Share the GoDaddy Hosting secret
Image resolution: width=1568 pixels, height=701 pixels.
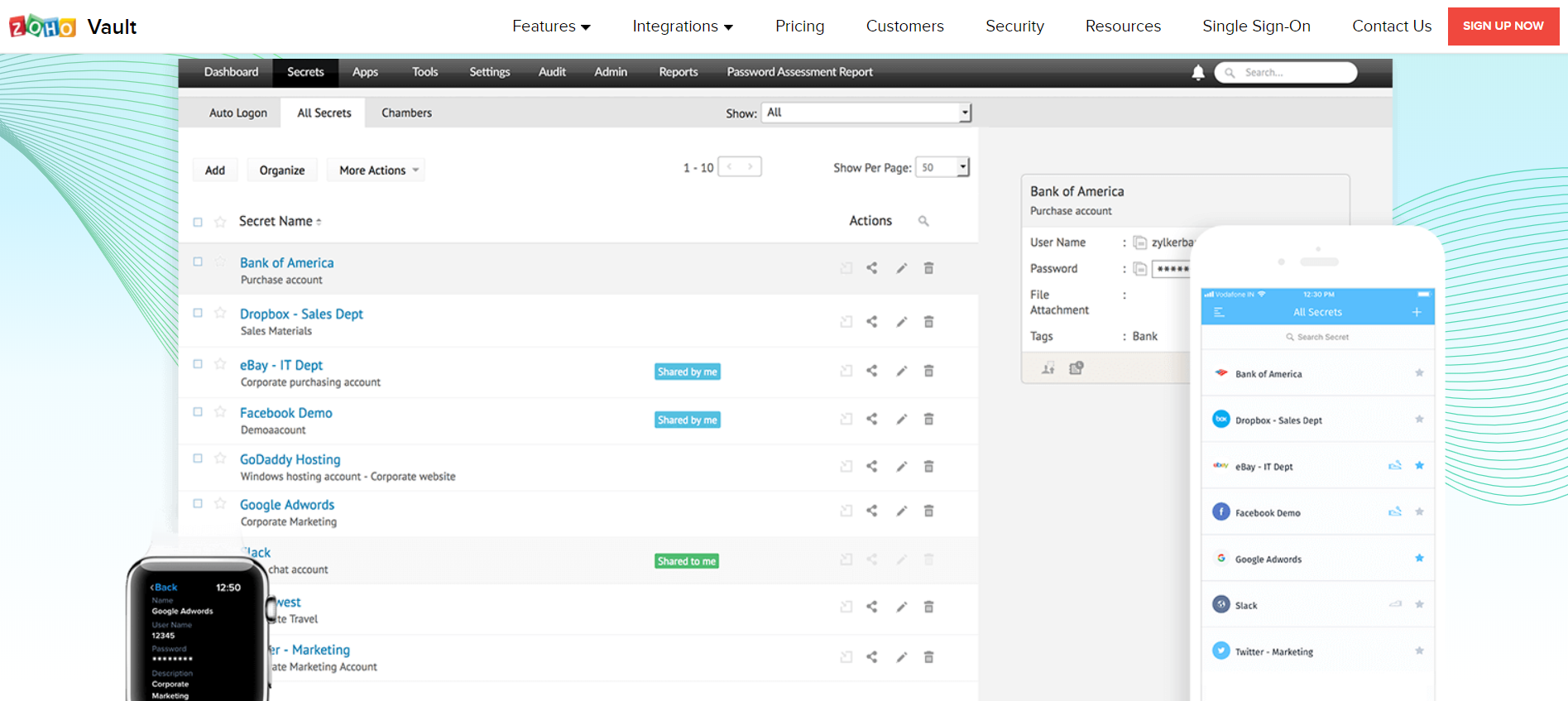pyautogui.click(x=871, y=467)
